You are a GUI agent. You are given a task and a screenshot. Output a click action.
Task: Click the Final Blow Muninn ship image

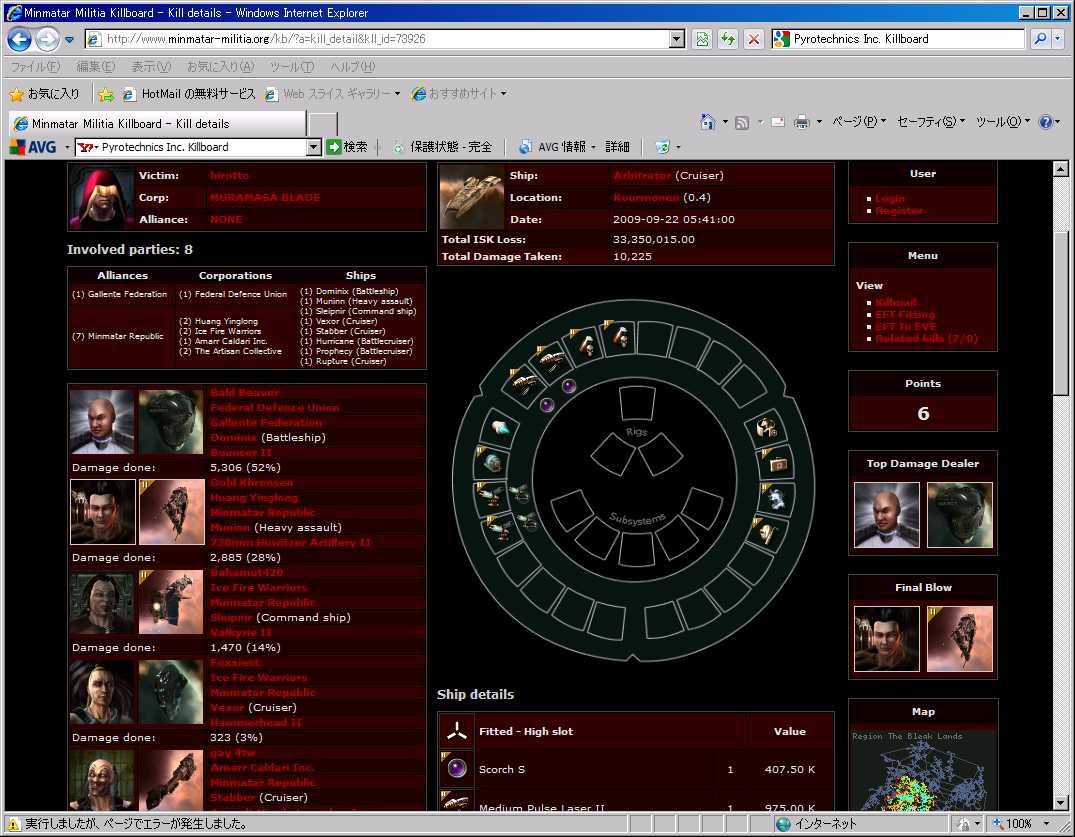pos(960,639)
